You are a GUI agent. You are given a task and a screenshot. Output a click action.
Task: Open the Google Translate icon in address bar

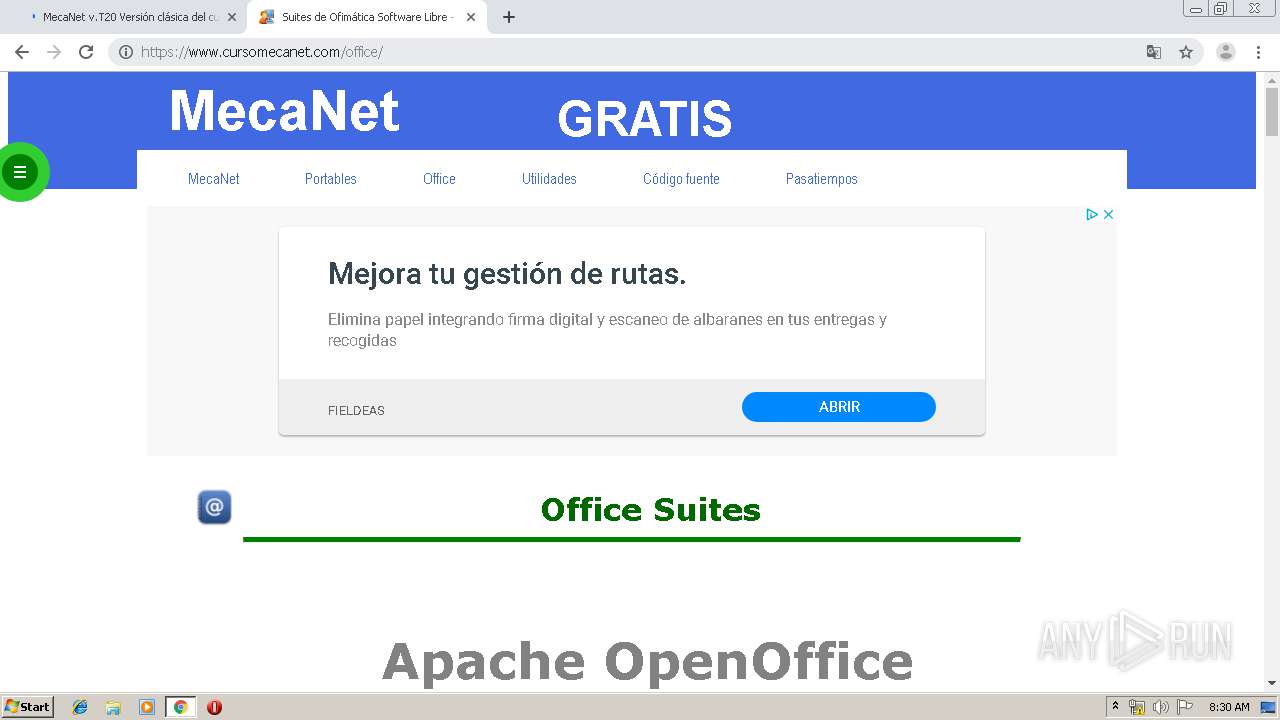click(1154, 52)
